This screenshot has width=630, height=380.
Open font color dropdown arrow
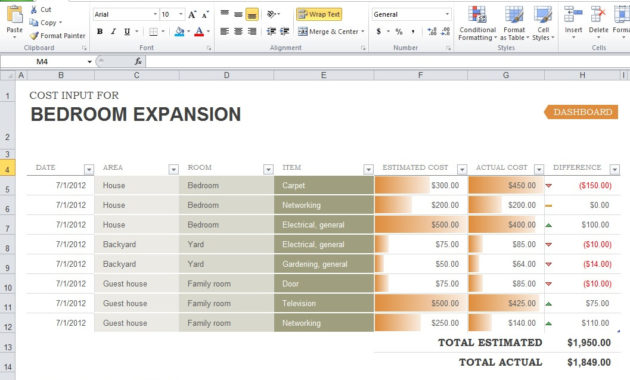[x=208, y=31]
